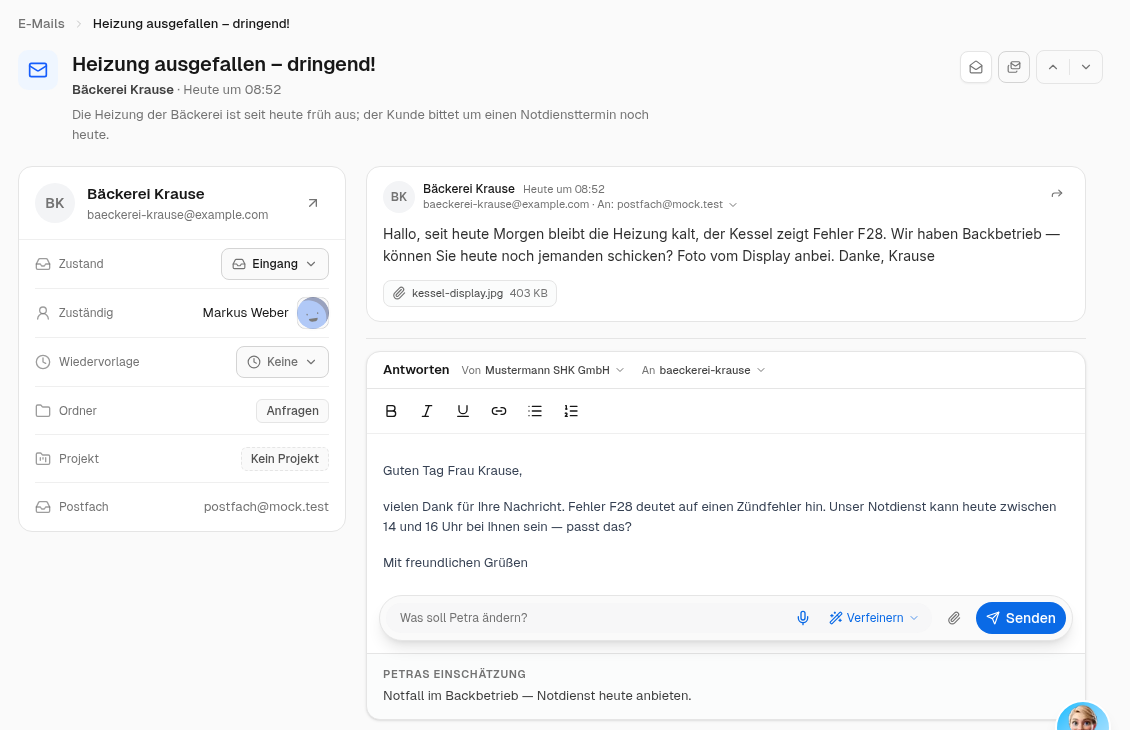Insert a link using the link icon

(499, 411)
